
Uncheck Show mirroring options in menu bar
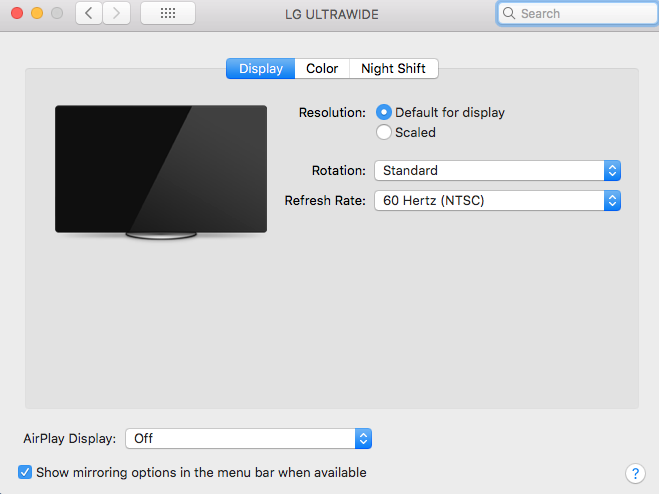[x=25, y=472]
